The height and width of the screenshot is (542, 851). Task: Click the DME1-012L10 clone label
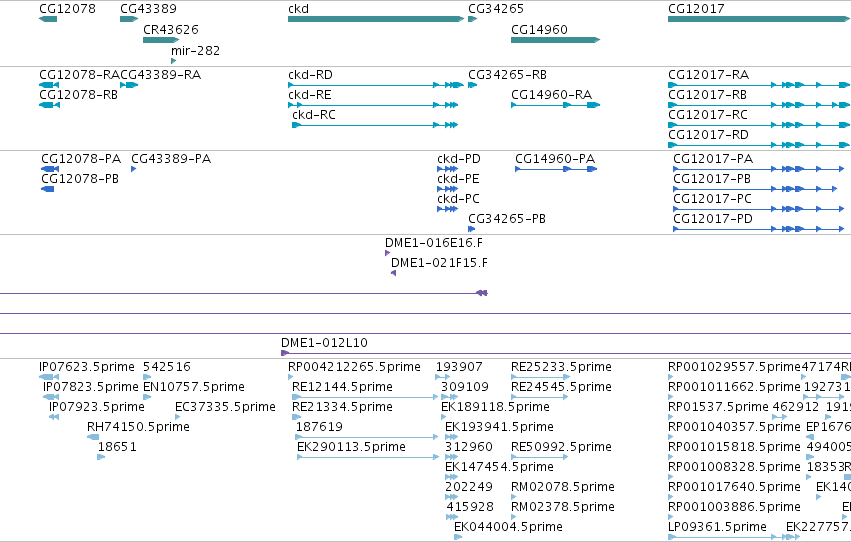[x=324, y=343]
